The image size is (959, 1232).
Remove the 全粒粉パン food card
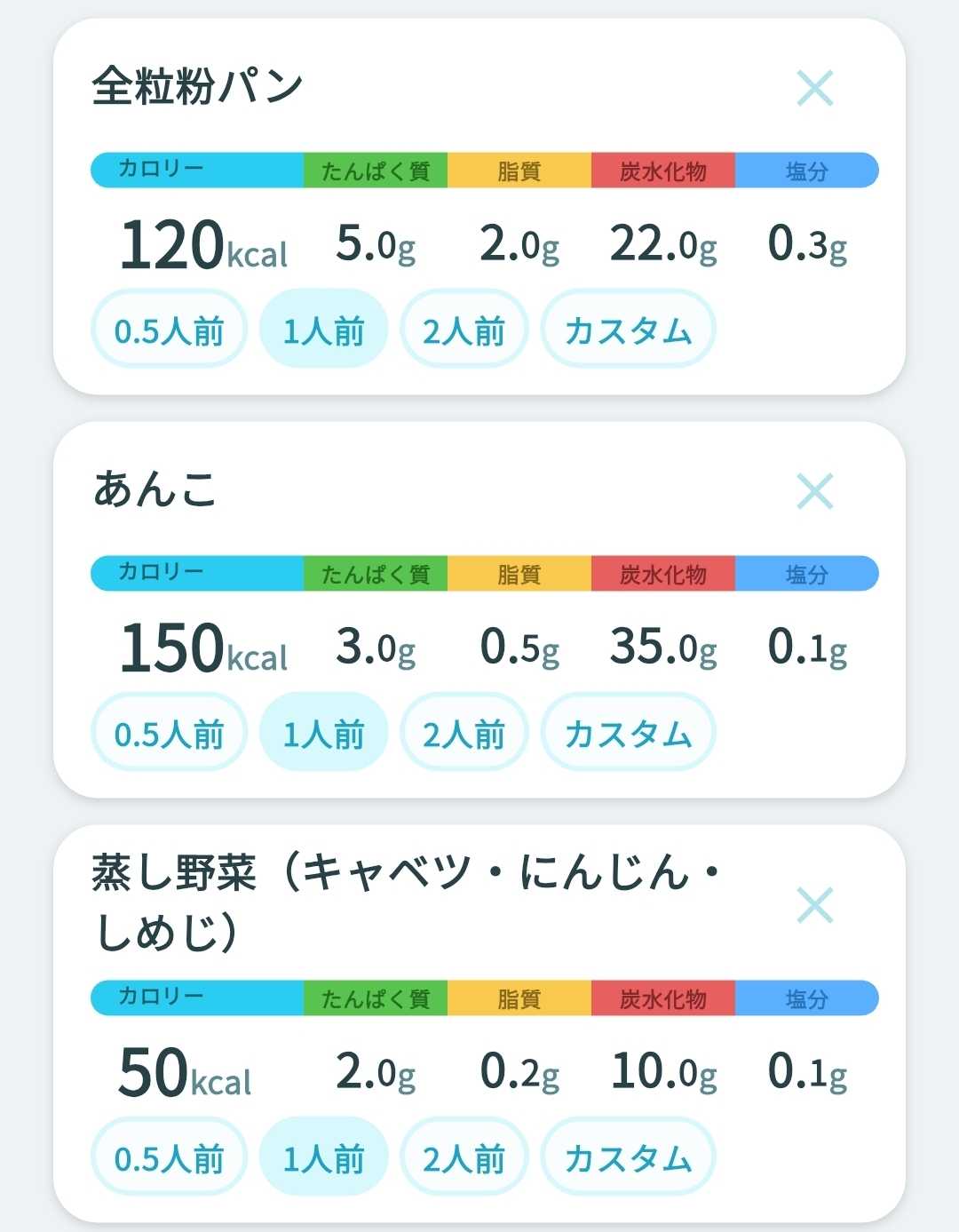[x=814, y=88]
